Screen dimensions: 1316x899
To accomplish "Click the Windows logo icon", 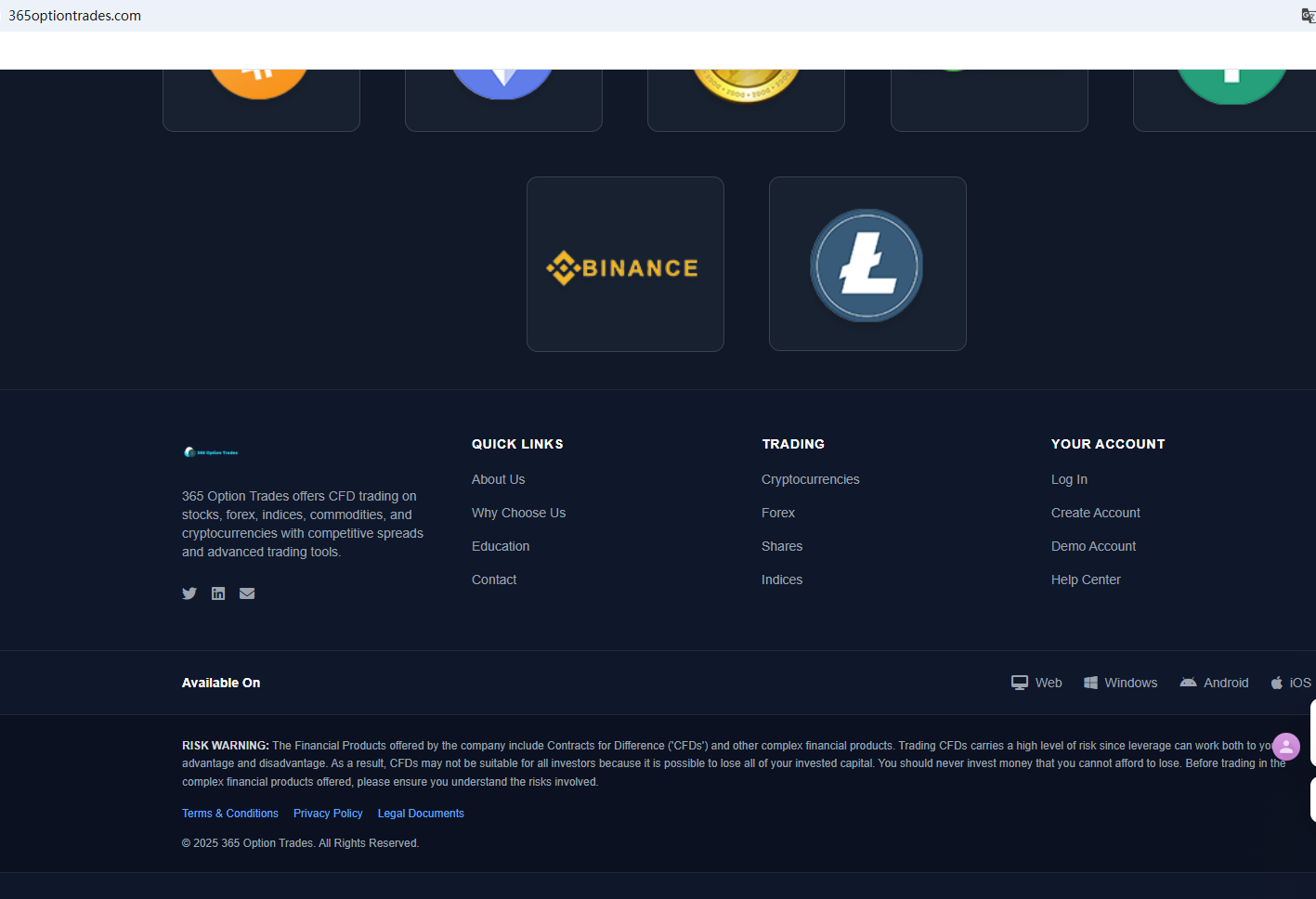I will (1090, 683).
